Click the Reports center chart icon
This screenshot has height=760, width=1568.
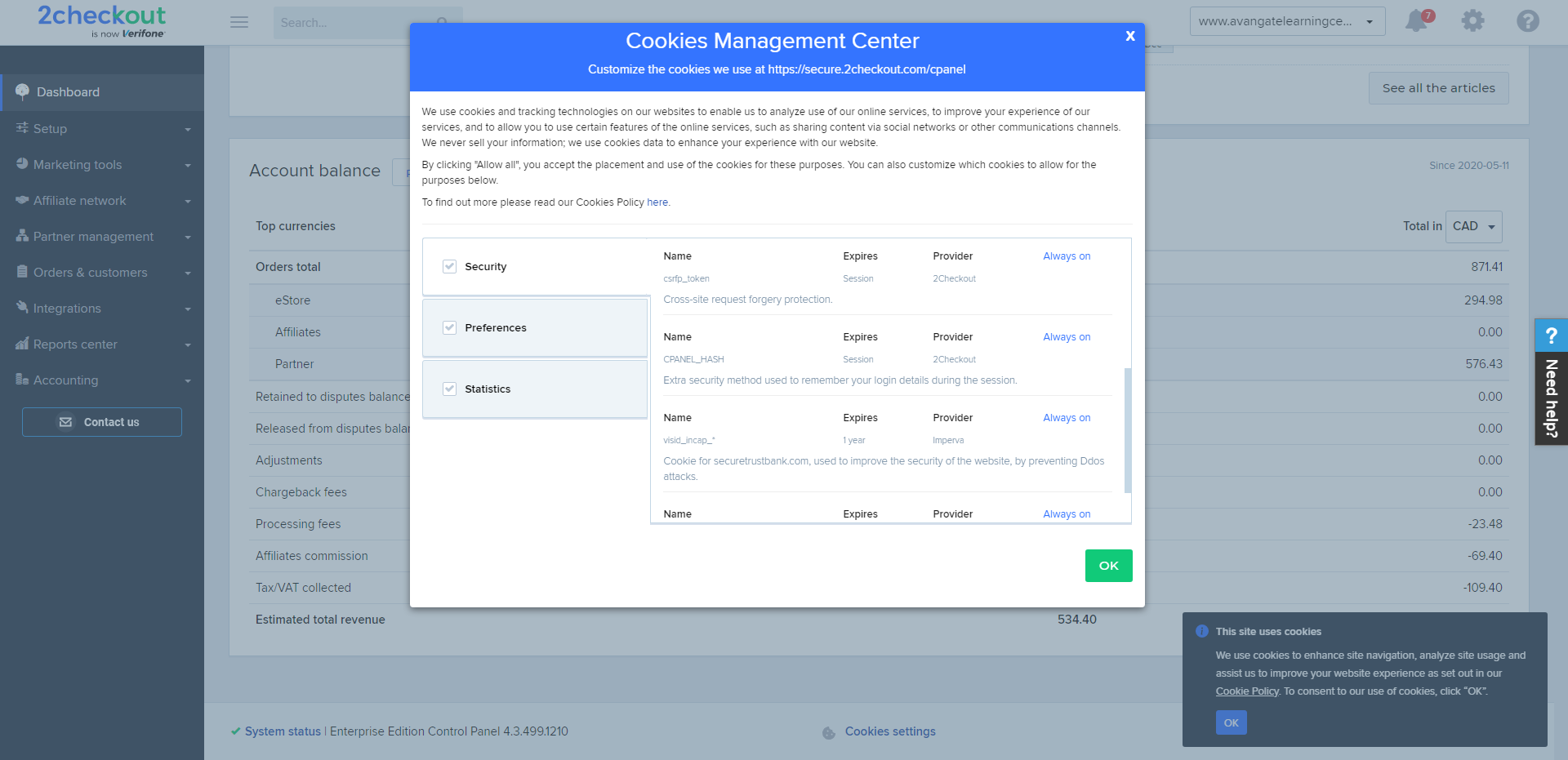click(x=22, y=344)
